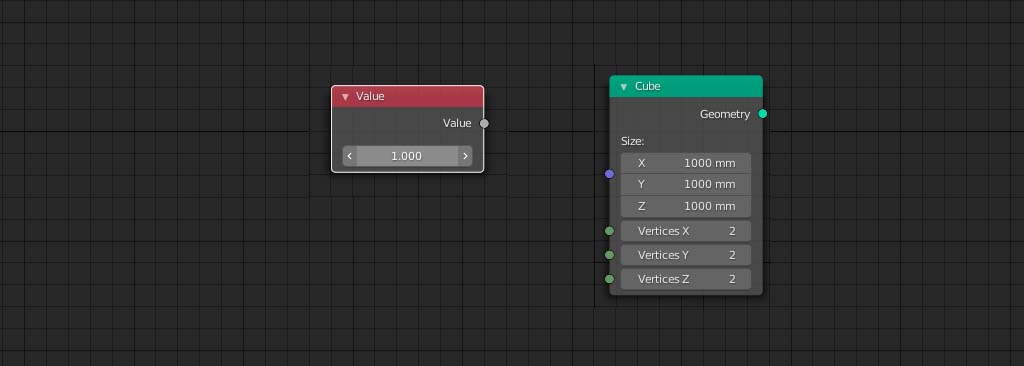This screenshot has height=366, width=1024.
Task: Click the Size Y 1000 mm field
Action: pyautogui.click(x=686, y=184)
